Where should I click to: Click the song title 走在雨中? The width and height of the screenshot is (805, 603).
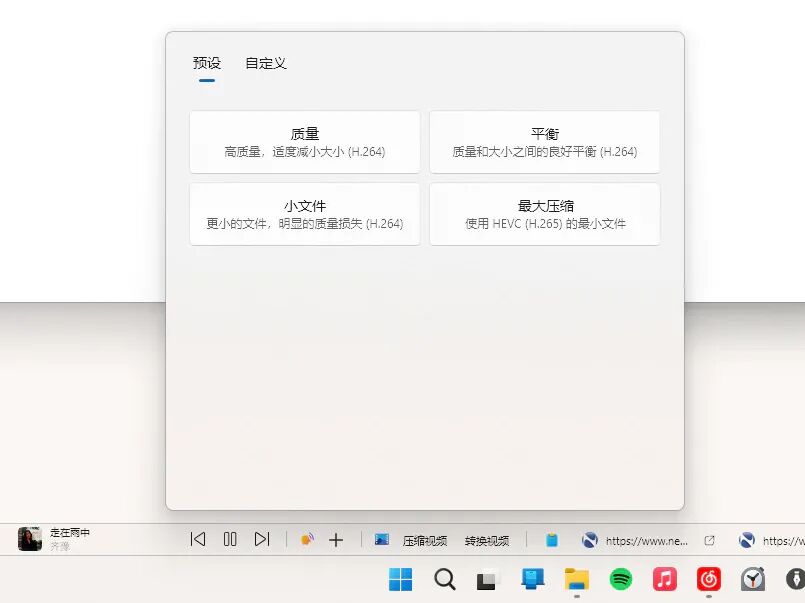tap(70, 533)
